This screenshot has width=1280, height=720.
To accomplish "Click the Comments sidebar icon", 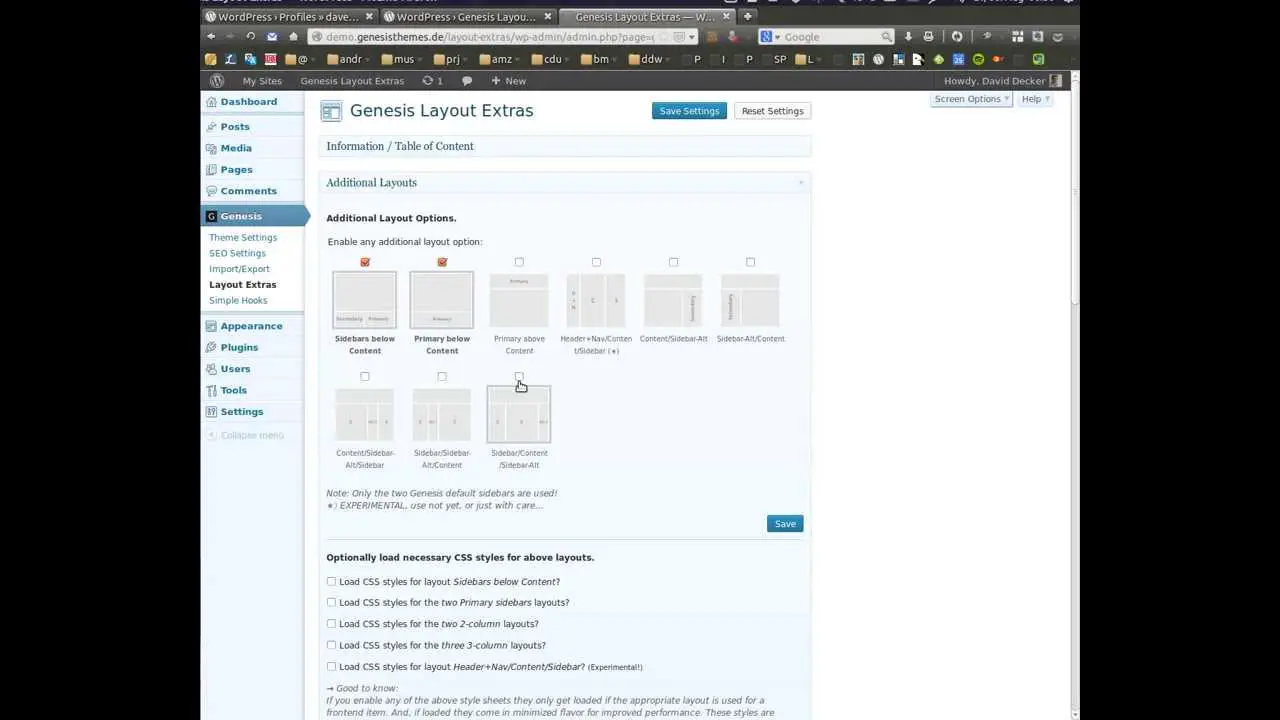I will (x=211, y=191).
